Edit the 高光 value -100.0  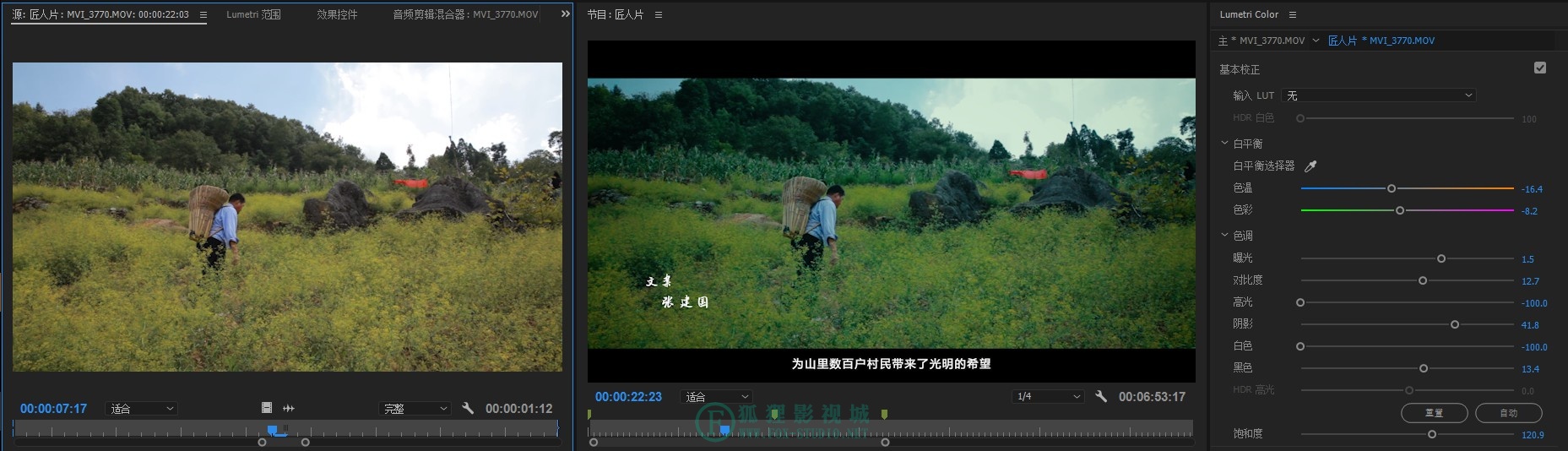coord(1534,303)
